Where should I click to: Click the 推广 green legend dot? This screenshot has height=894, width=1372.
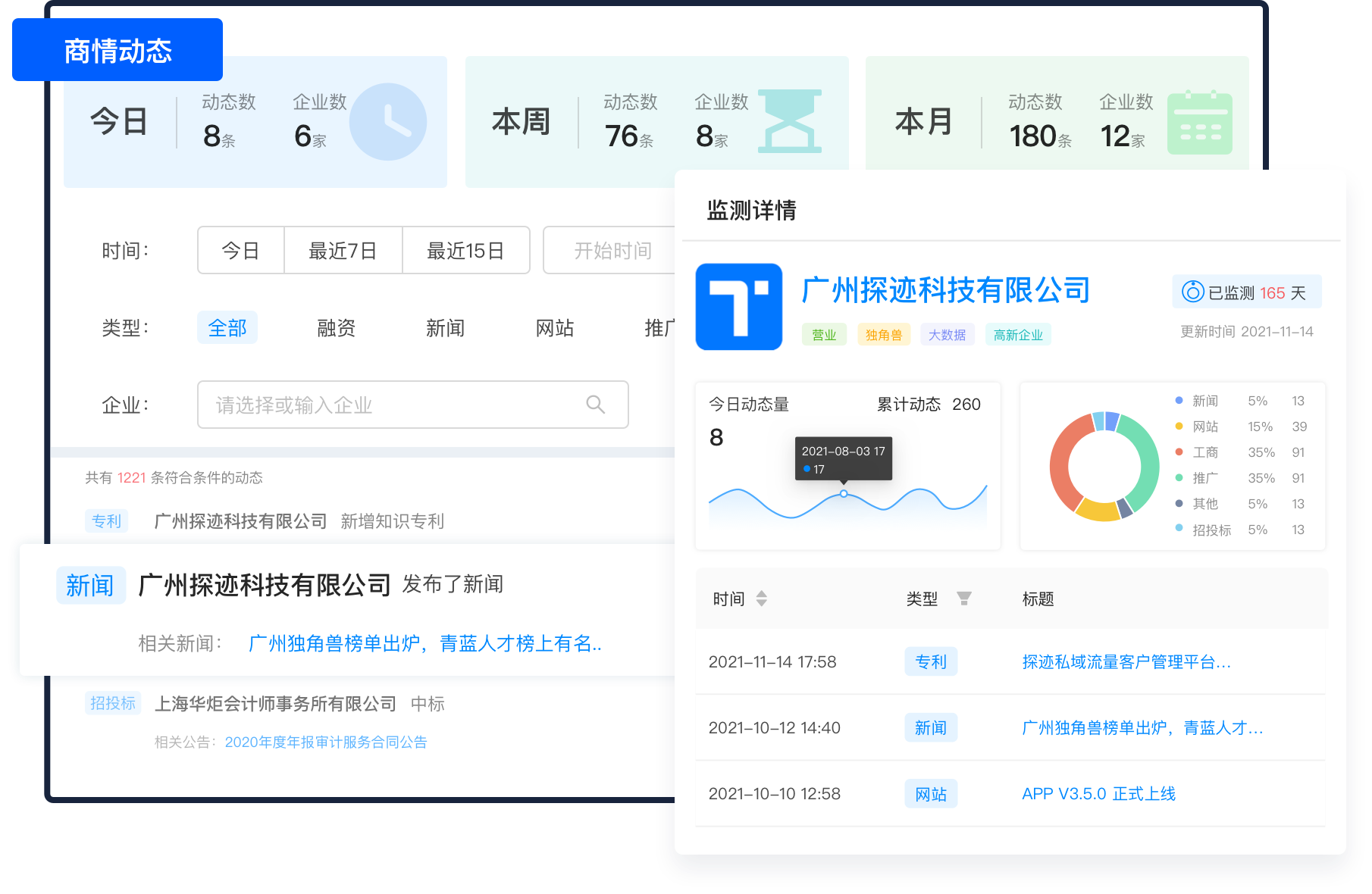pos(1179,477)
